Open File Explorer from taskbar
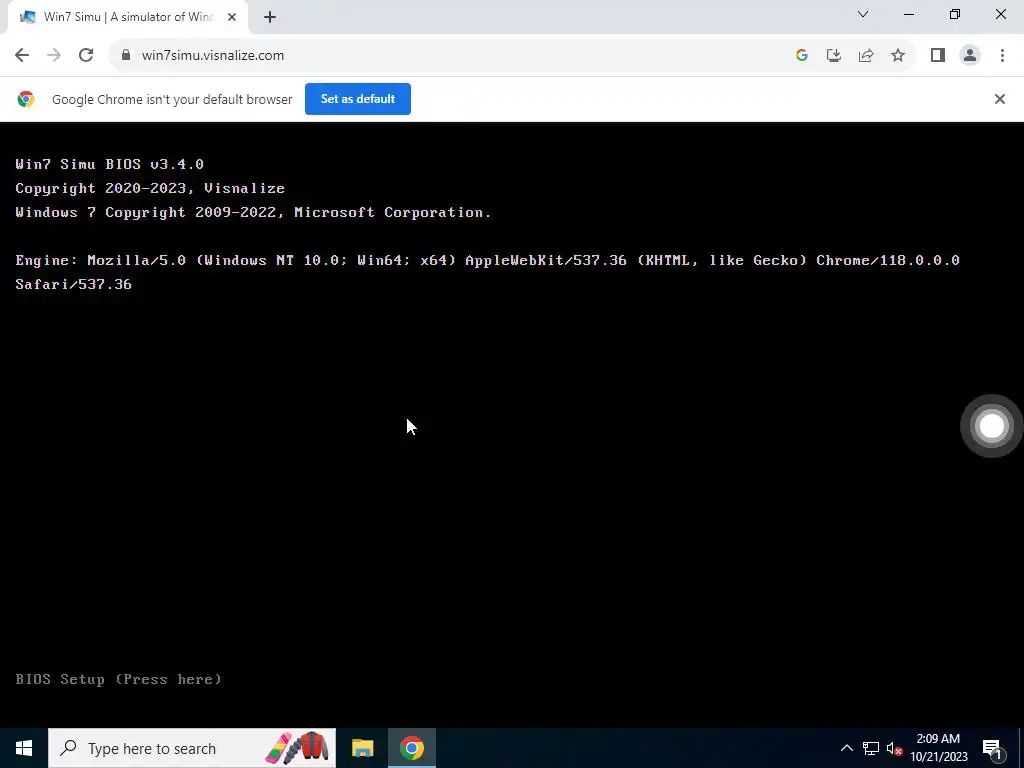Viewport: 1024px width, 768px height. click(x=362, y=748)
